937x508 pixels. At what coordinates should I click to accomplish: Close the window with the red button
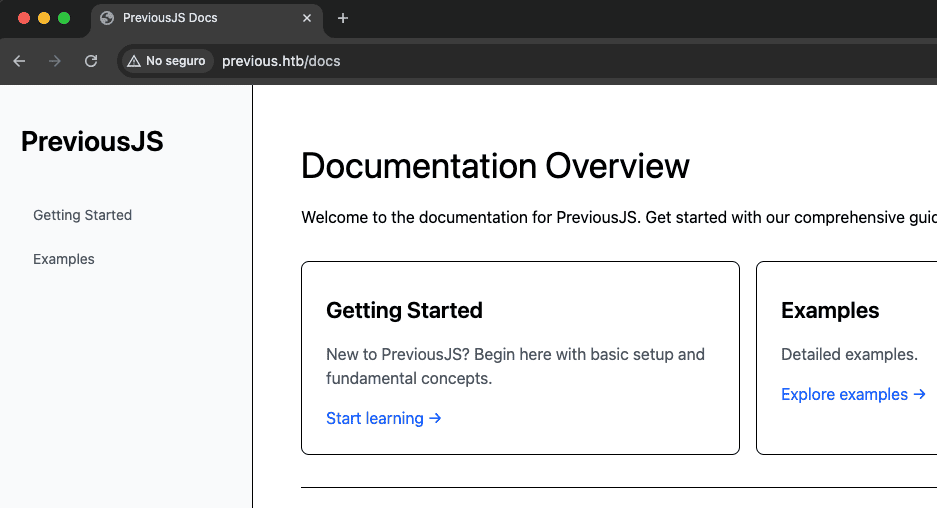coord(24,18)
